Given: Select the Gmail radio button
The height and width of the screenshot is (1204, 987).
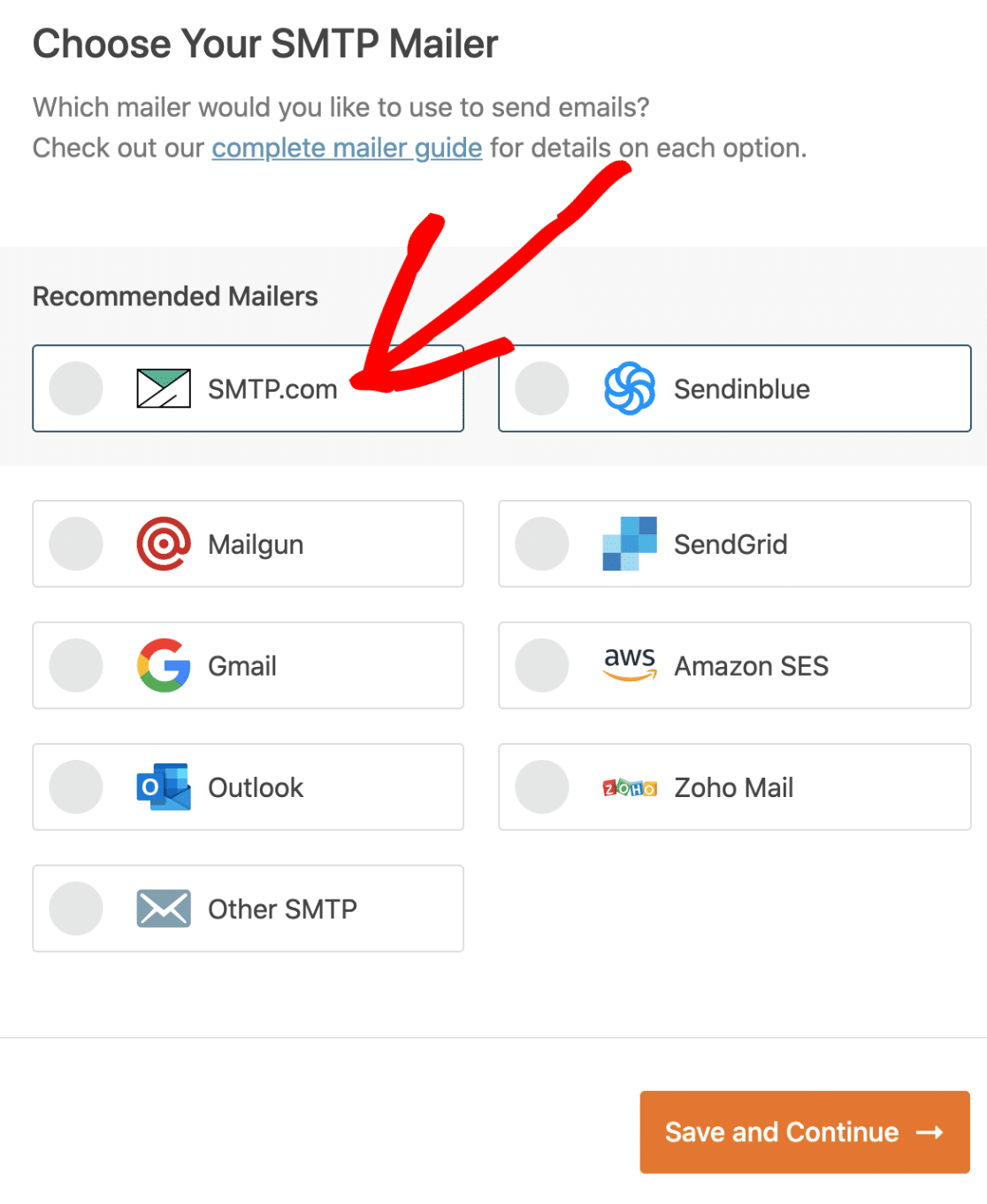Looking at the screenshot, I should pos(76,665).
